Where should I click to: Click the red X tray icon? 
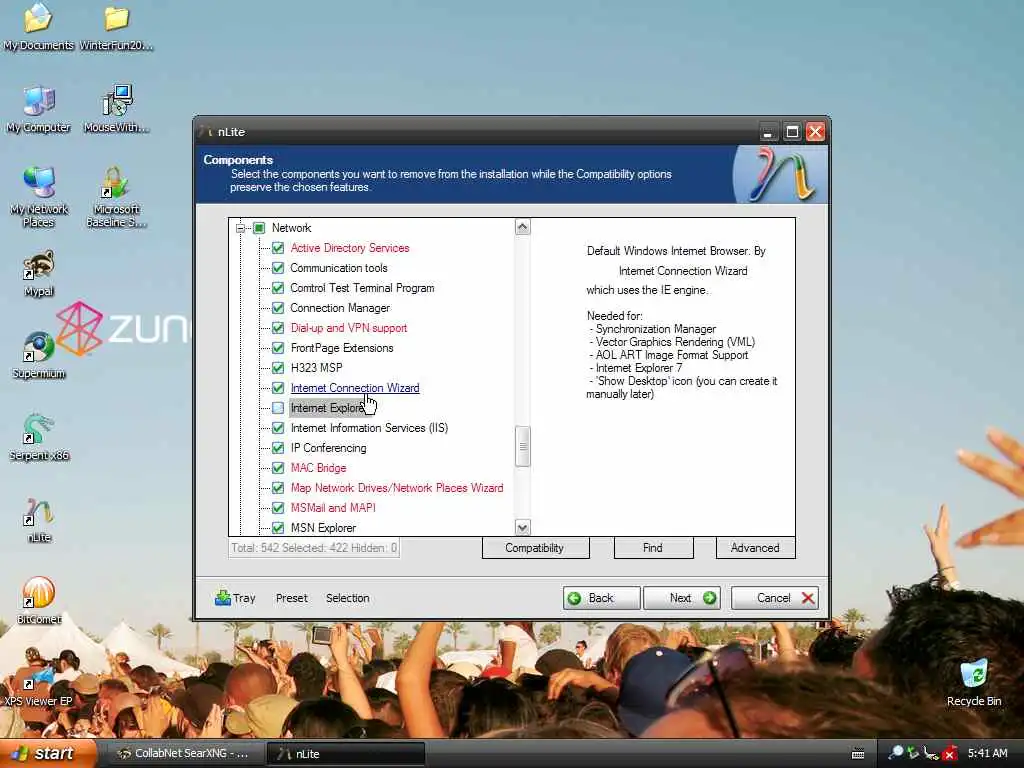950,754
